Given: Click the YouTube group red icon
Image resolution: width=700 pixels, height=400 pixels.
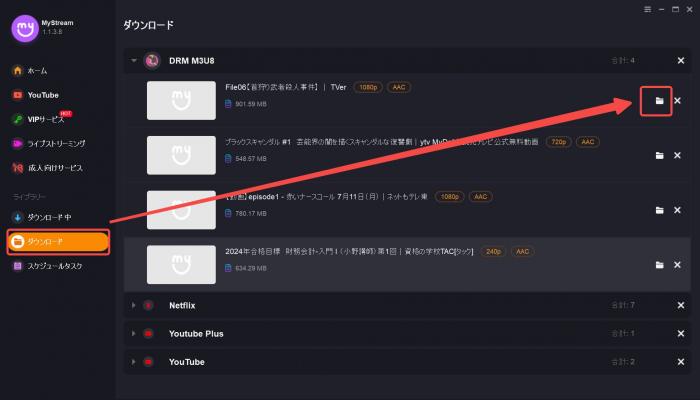Looking at the screenshot, I should coord(148,362).
